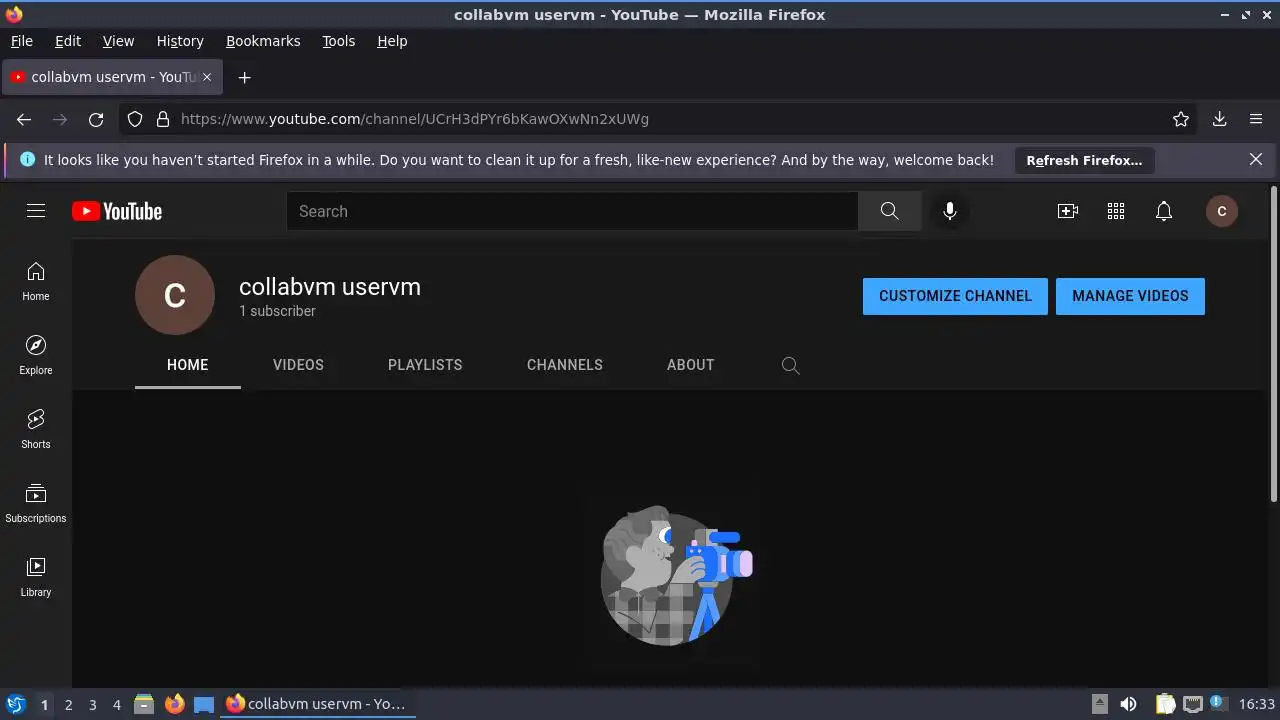Open the Tools menu
1280x720 pixels.
pos(339,41)
